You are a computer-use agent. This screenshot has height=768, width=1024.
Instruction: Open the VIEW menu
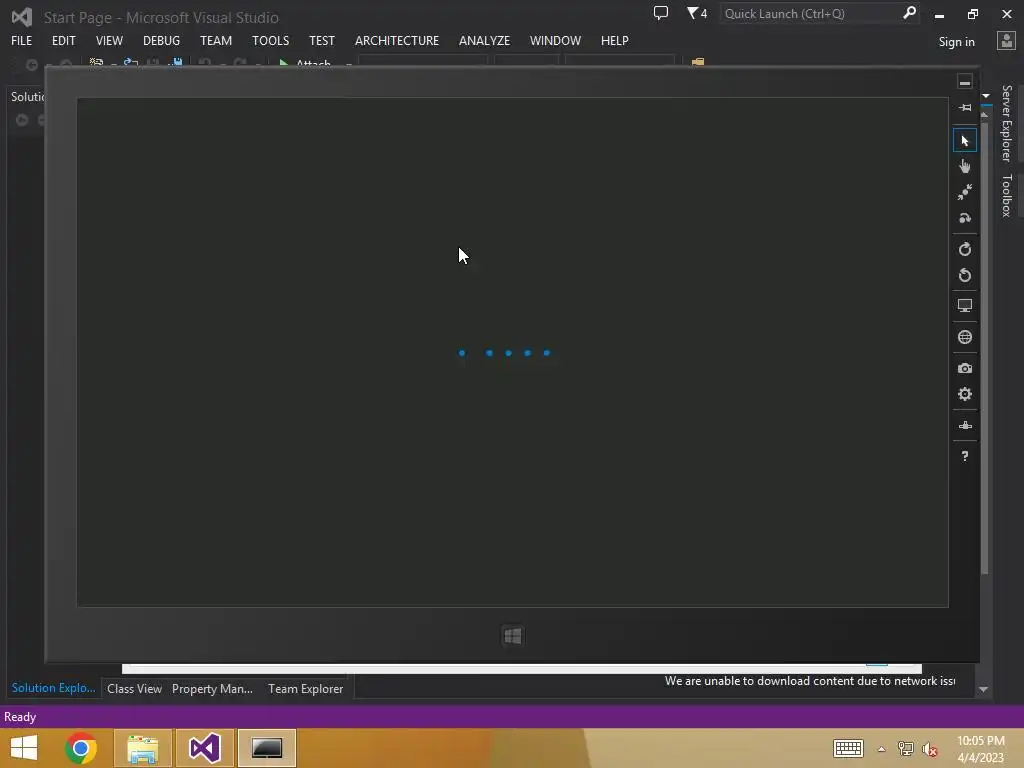[109, 40]
